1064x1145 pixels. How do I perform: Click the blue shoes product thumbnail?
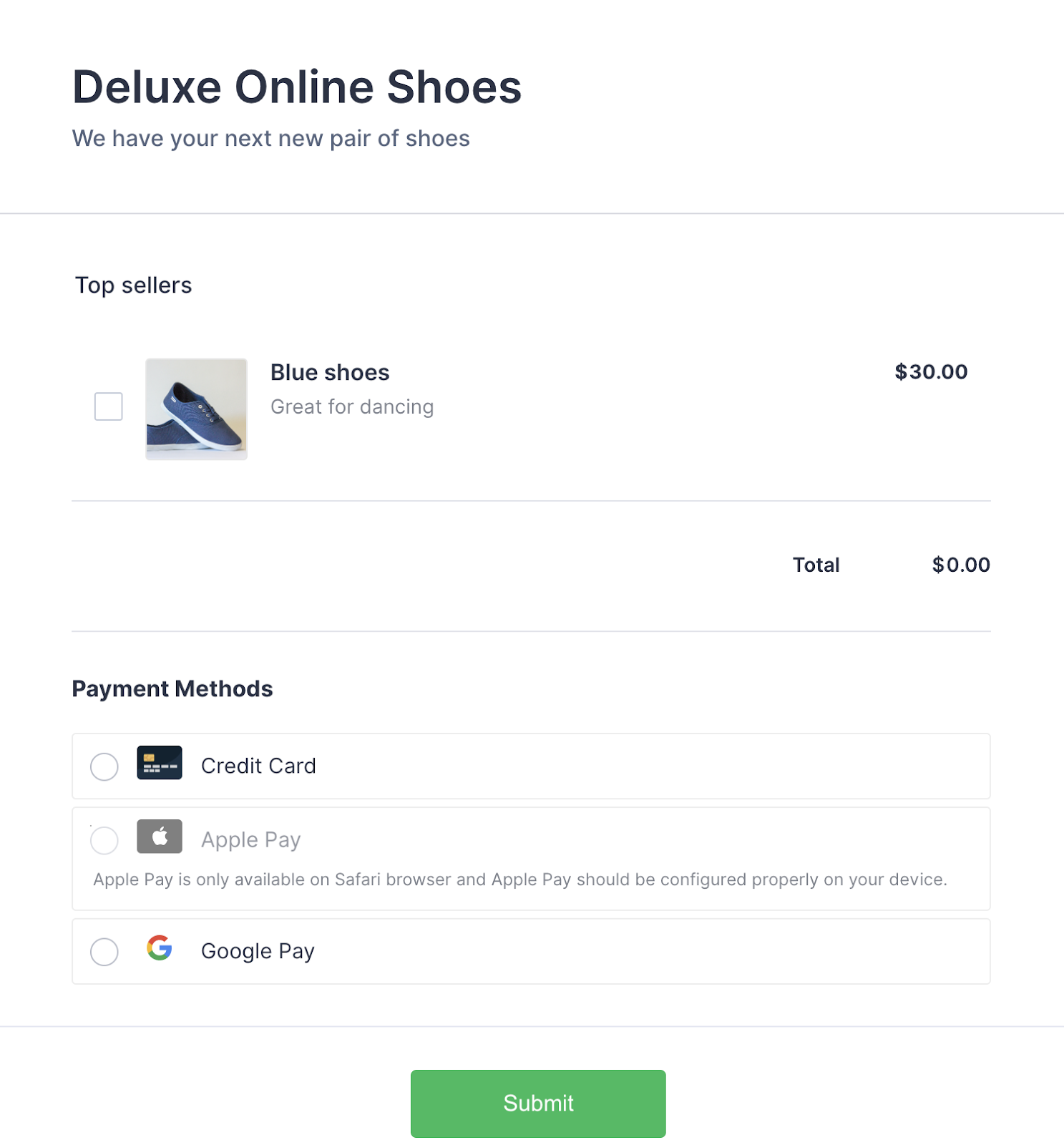coord(197,409)
